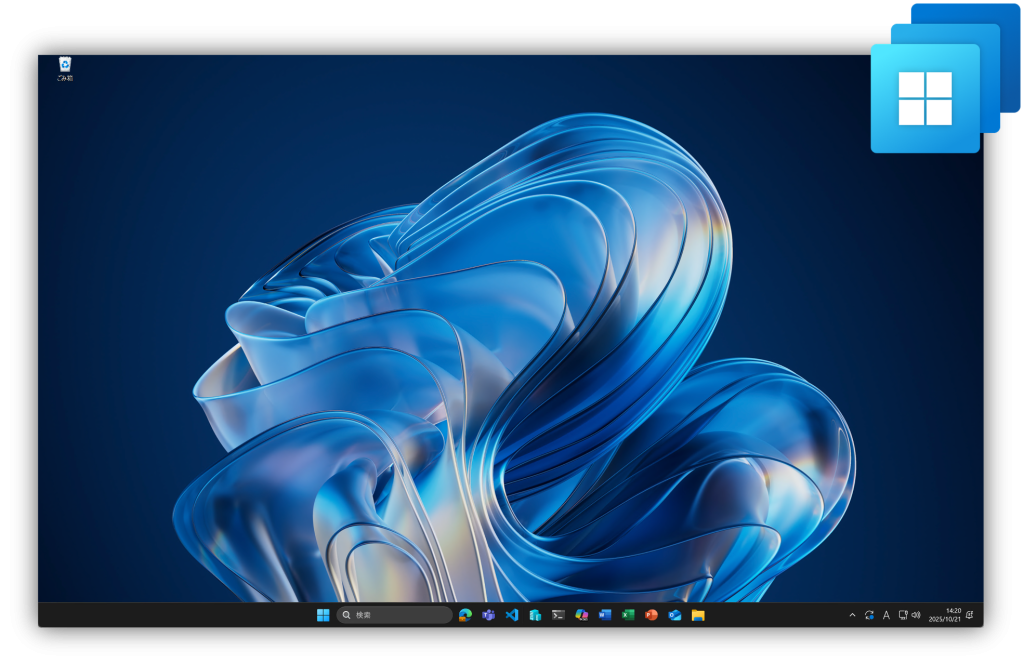This screenshot has height=664, width=1024.
Task: Expand the hidden system tray icons chevron
Action: pyautogui.click(x=852, y=615)
